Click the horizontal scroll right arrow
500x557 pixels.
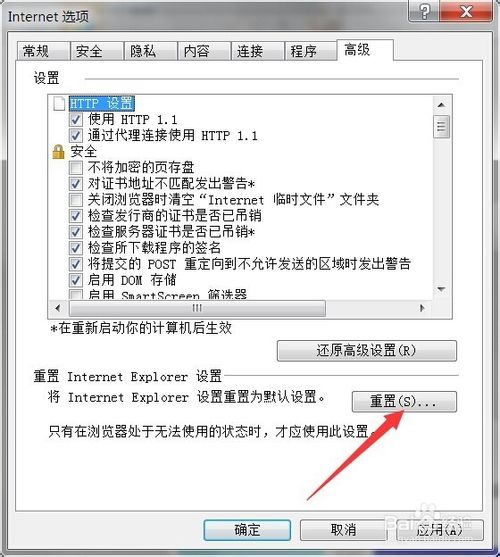click(422, 308)
